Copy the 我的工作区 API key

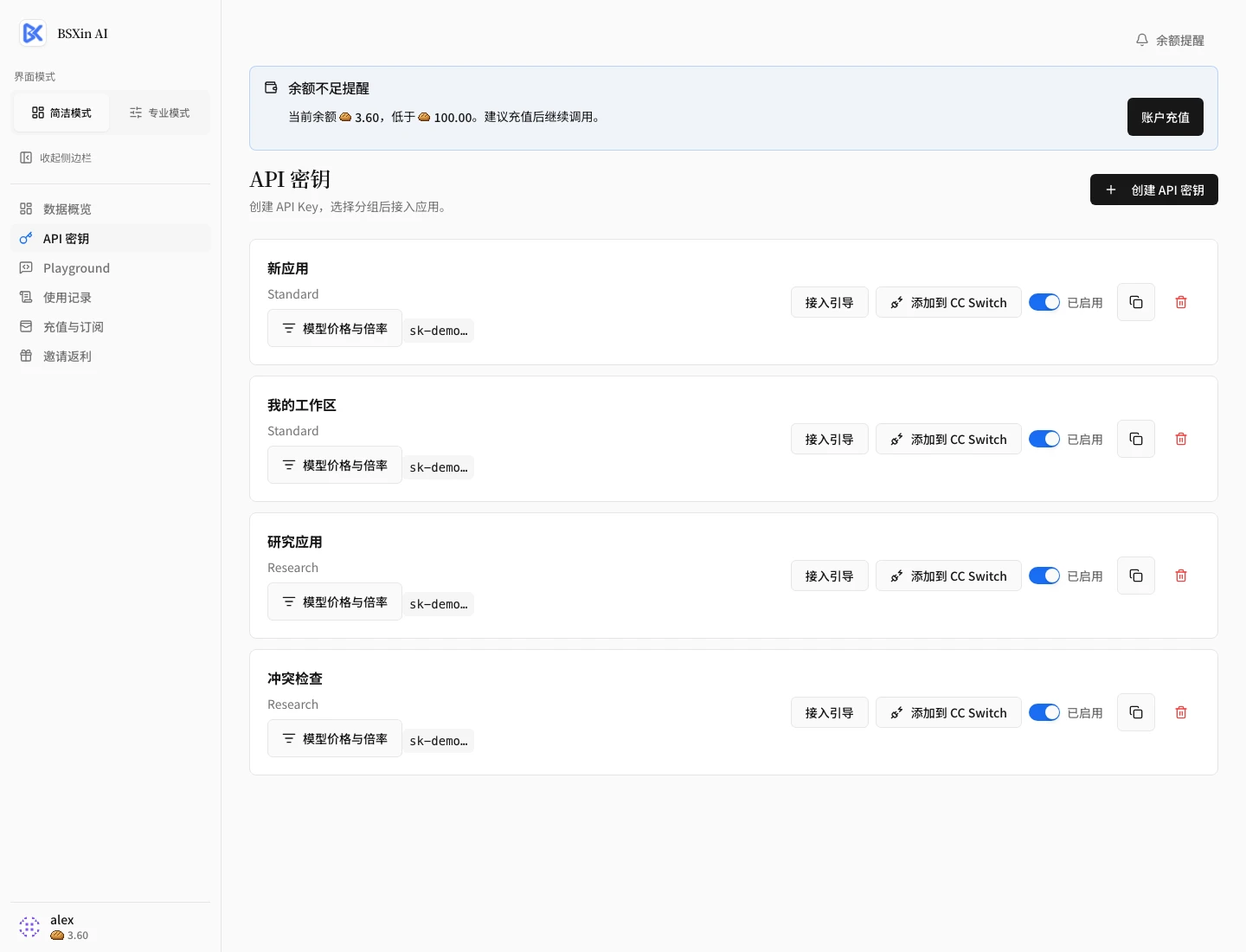point(1136,439)
